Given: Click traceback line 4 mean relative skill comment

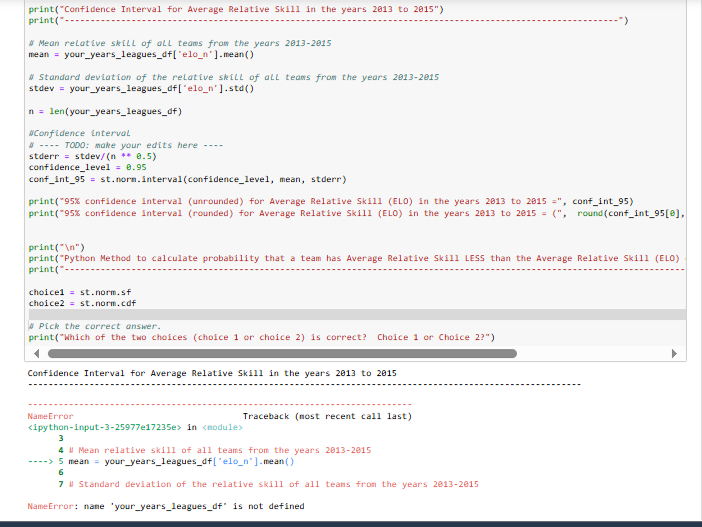Looking at the screenshot, I should pos(215,450).
